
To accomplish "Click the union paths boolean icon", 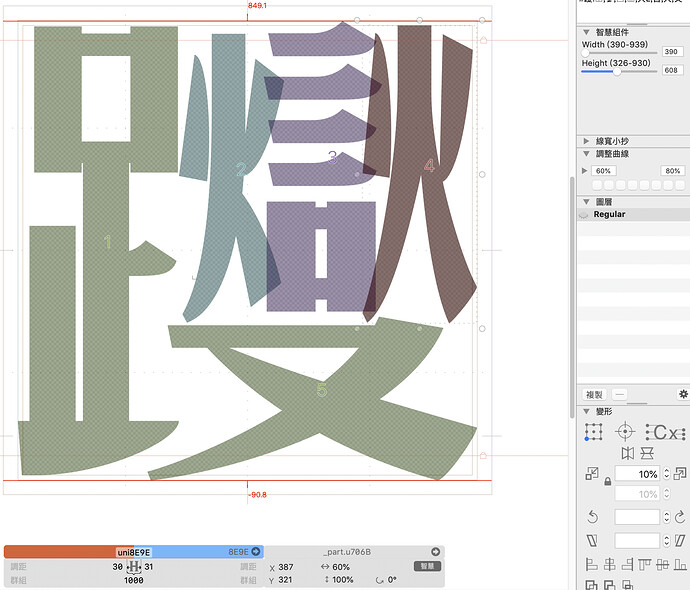I will 591,585.
